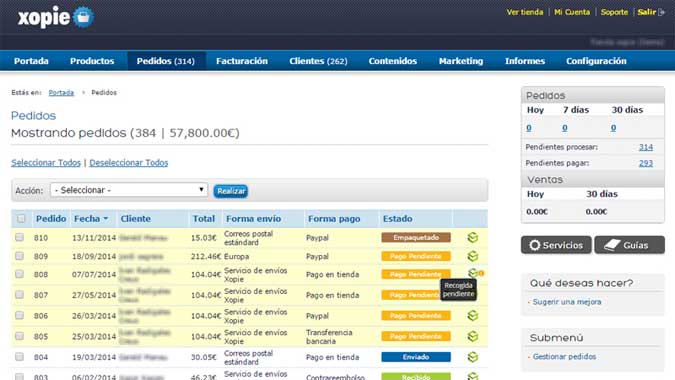675x380 pixels.
Task: Click Seleccionar Todos link
Action: (x=46, y=163)
